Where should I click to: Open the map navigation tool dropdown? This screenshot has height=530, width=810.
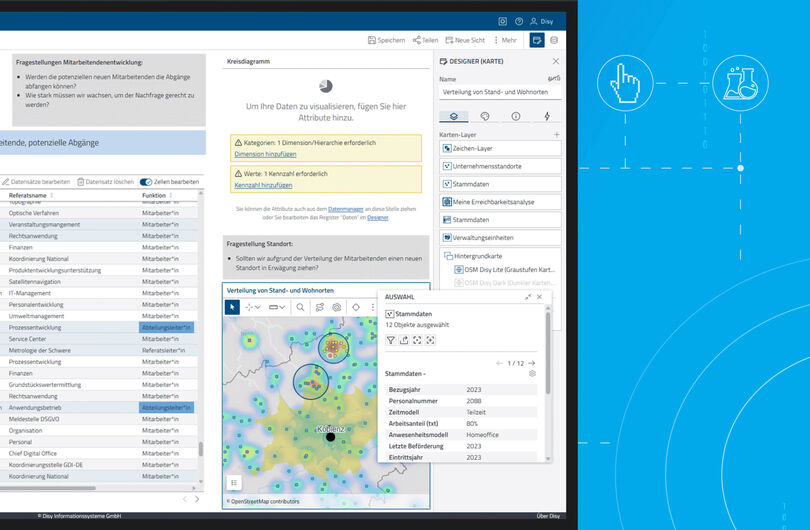coord(253,307)
